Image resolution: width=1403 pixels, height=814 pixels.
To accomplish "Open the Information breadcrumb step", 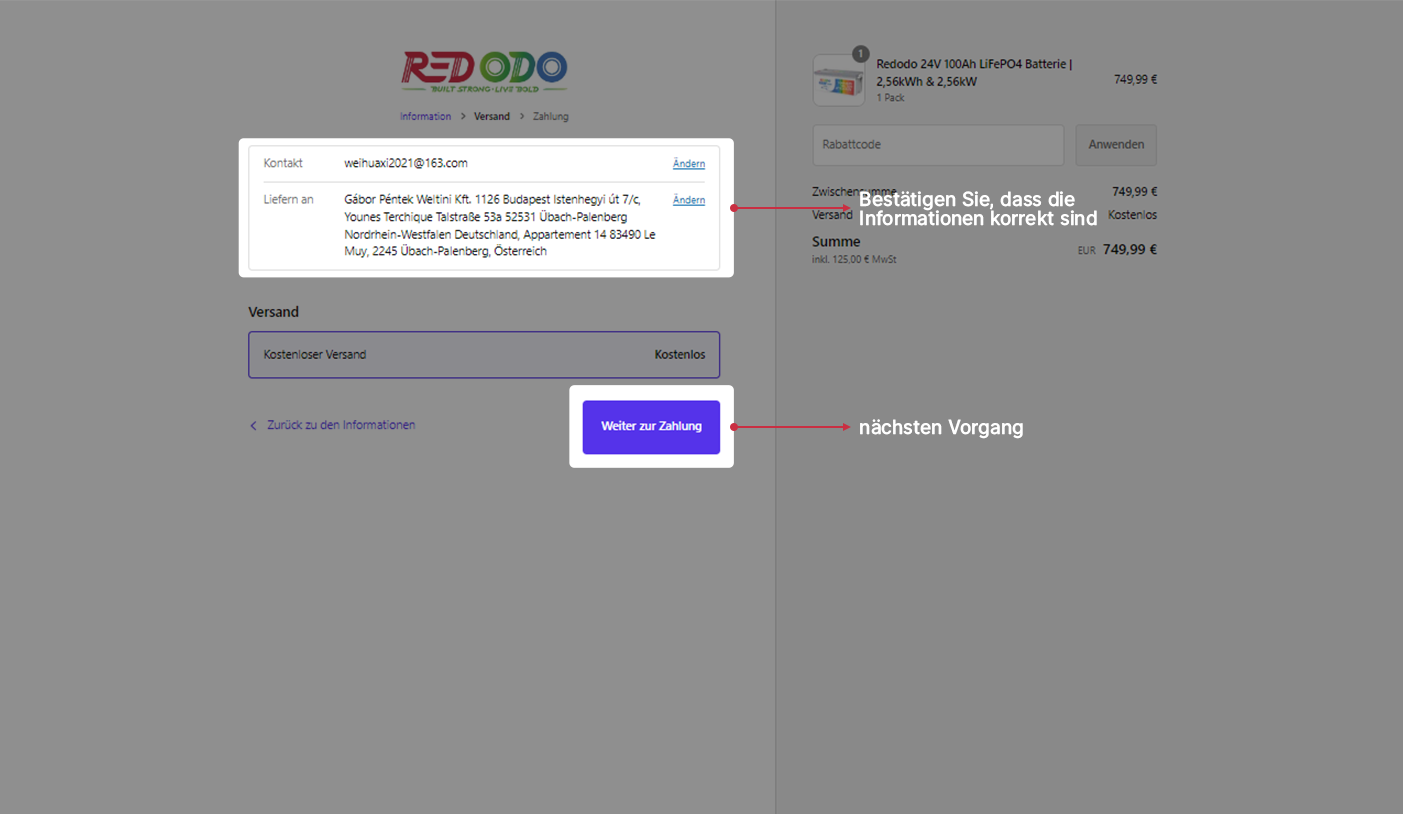I will pos(425,116).
